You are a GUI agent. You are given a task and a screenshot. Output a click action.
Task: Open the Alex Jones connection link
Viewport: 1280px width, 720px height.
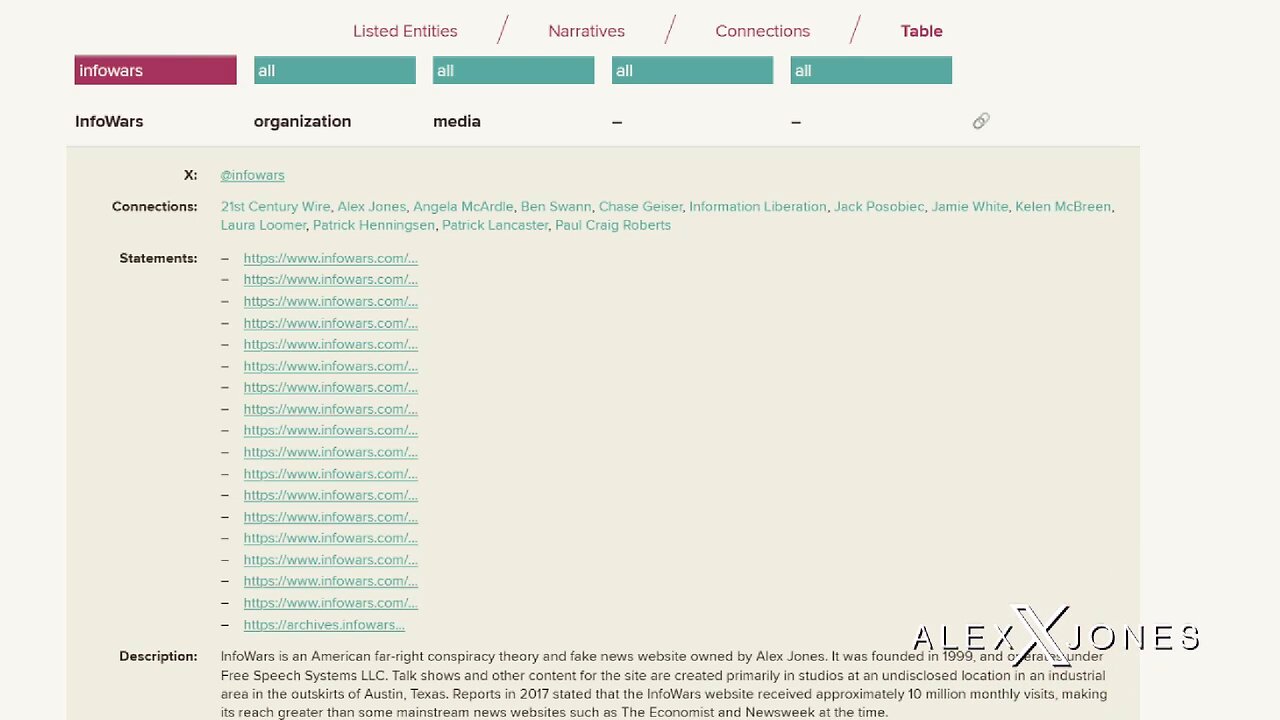[371, 207]
